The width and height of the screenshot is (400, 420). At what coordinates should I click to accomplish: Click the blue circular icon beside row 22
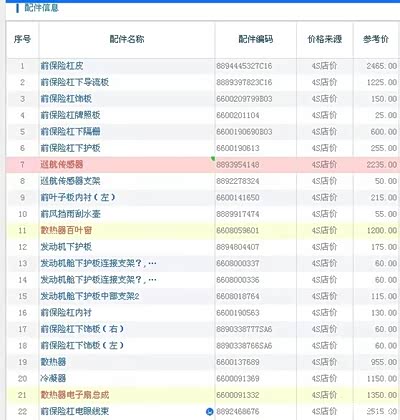(210, 412)
